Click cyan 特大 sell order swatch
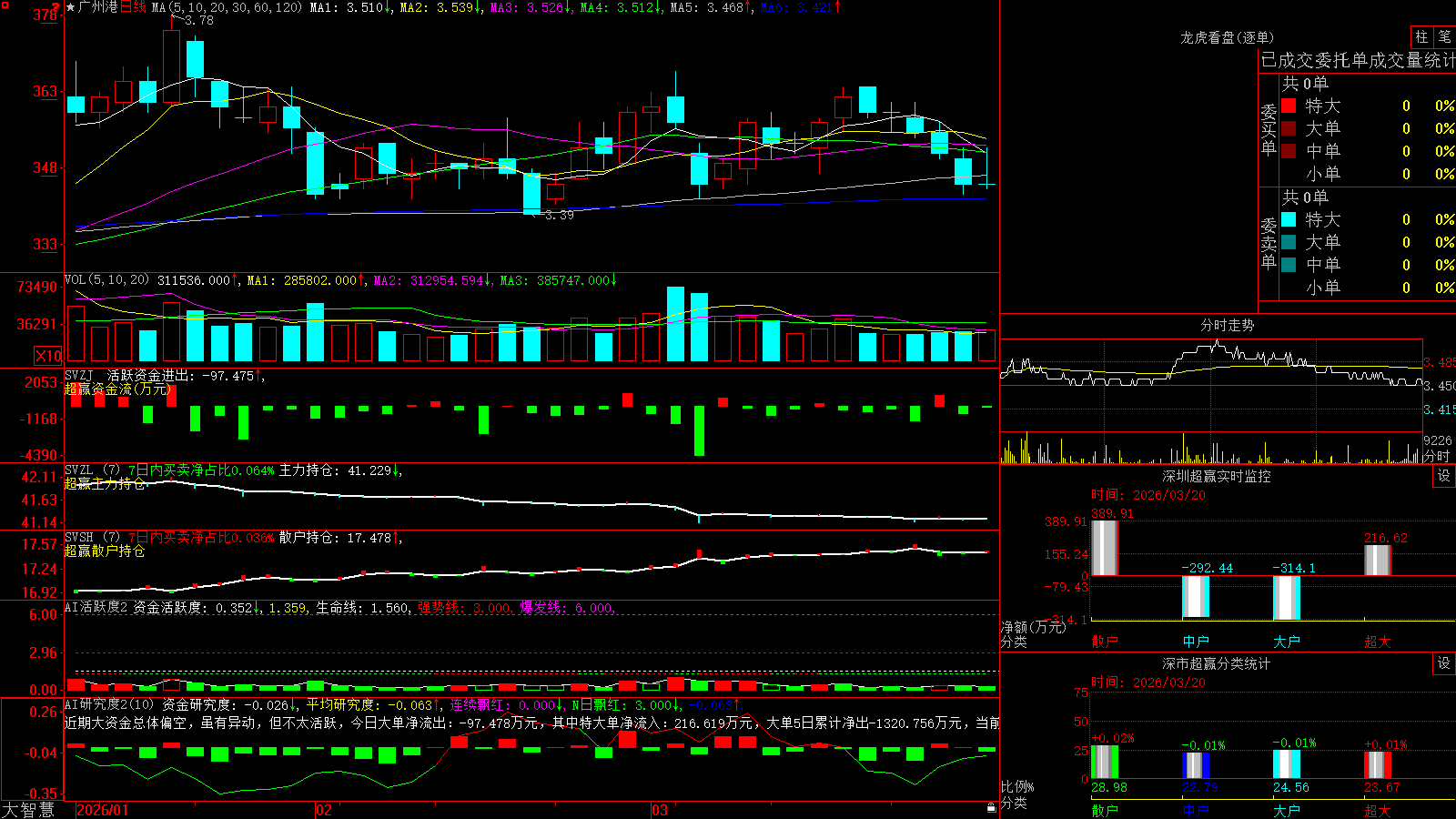The image size is (1456, 819). 1289,219
